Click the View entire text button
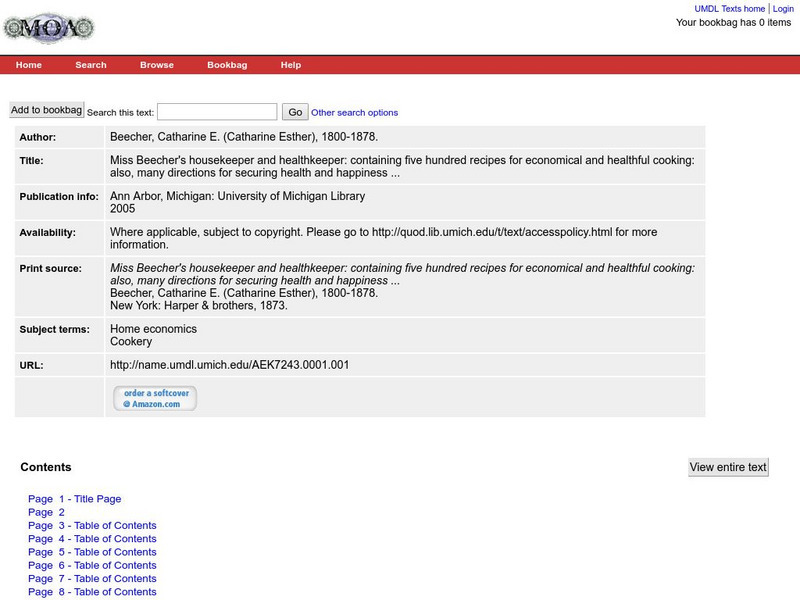 [x=728, y=467]
